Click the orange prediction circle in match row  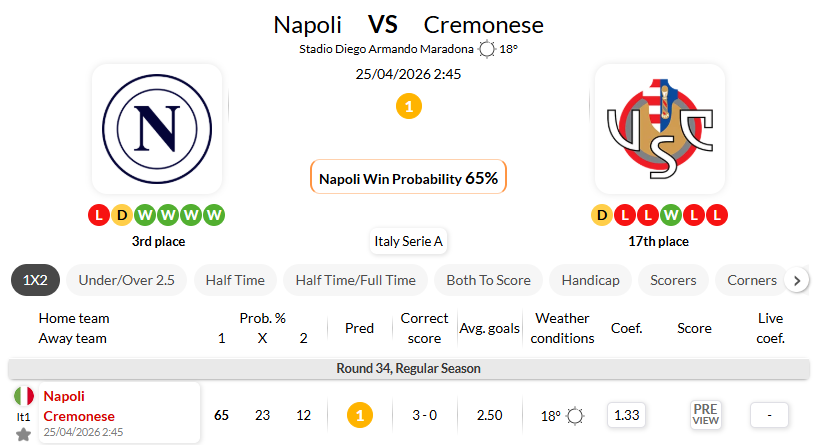click(x=359, y=415)
